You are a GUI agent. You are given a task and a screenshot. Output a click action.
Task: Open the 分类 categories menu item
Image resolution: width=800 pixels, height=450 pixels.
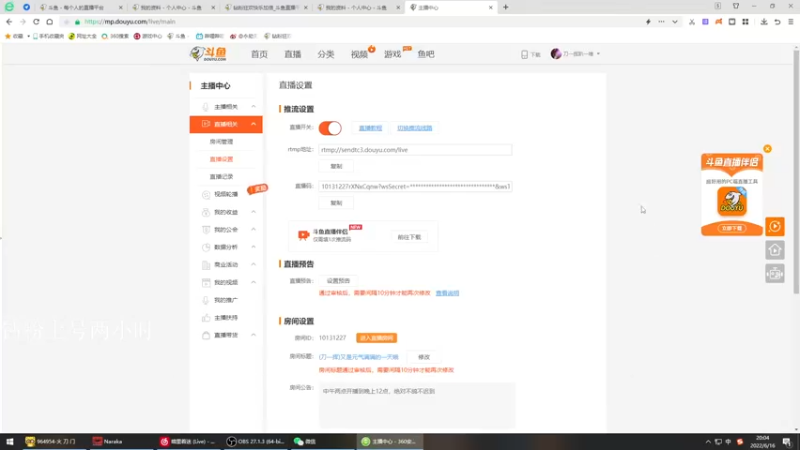pyautogui.click(x=326, y=54)
